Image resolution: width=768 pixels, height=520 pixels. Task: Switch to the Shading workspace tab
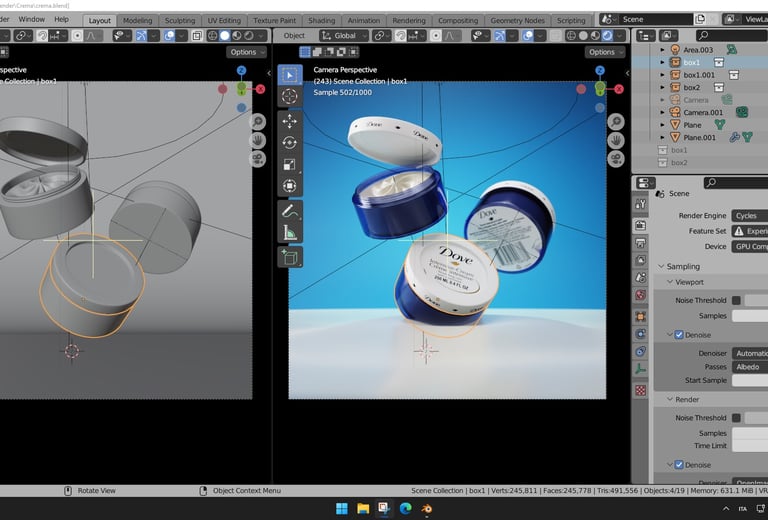point(321,21)
